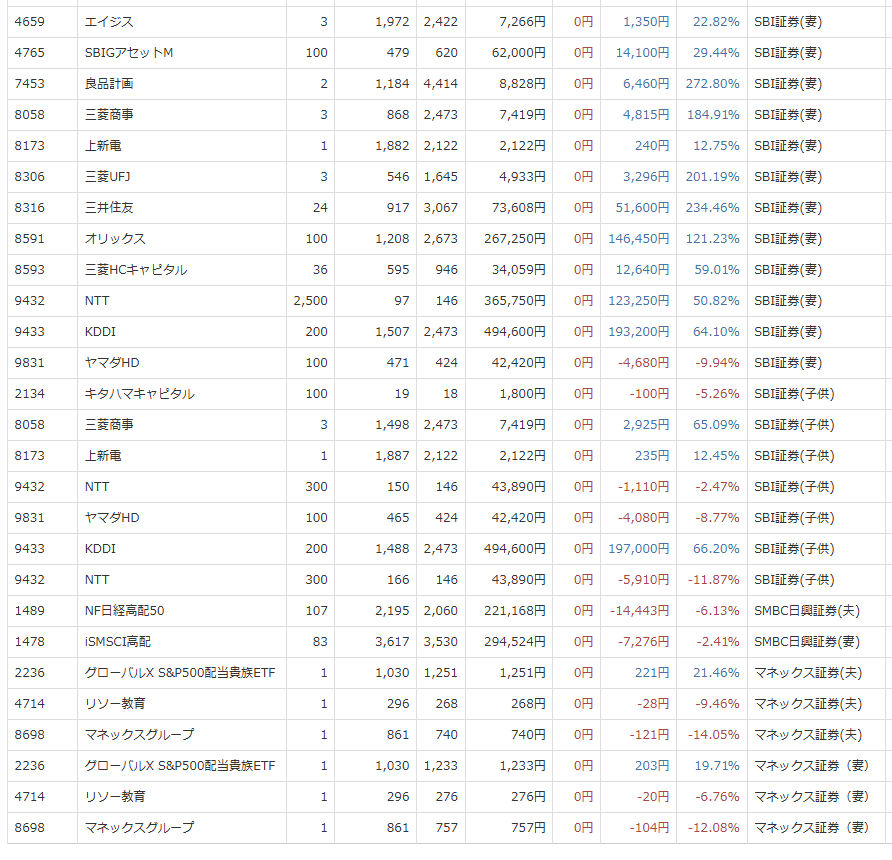This screenshot has height=860, width=892.
Task: Click the 2,500 share quantity for NTT
Action: coord(310,301)
